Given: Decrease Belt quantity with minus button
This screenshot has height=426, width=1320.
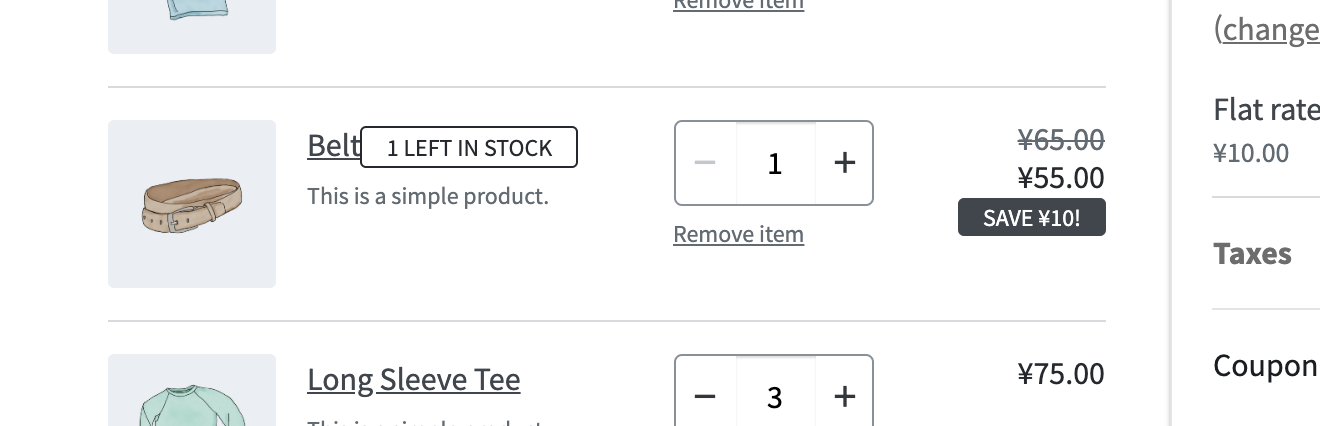Looking at the screenshot, I should point(705,163).
